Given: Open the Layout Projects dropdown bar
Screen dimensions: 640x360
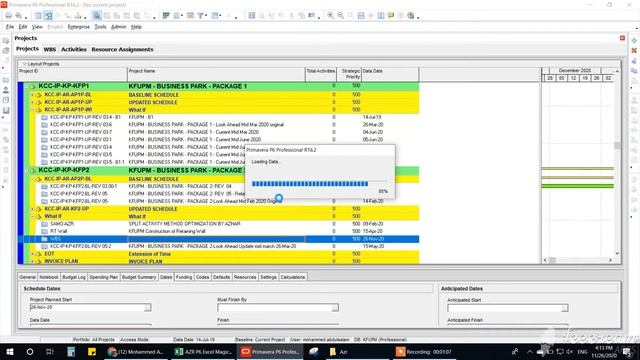Looking at the screenshot, I should click(41, 64).
